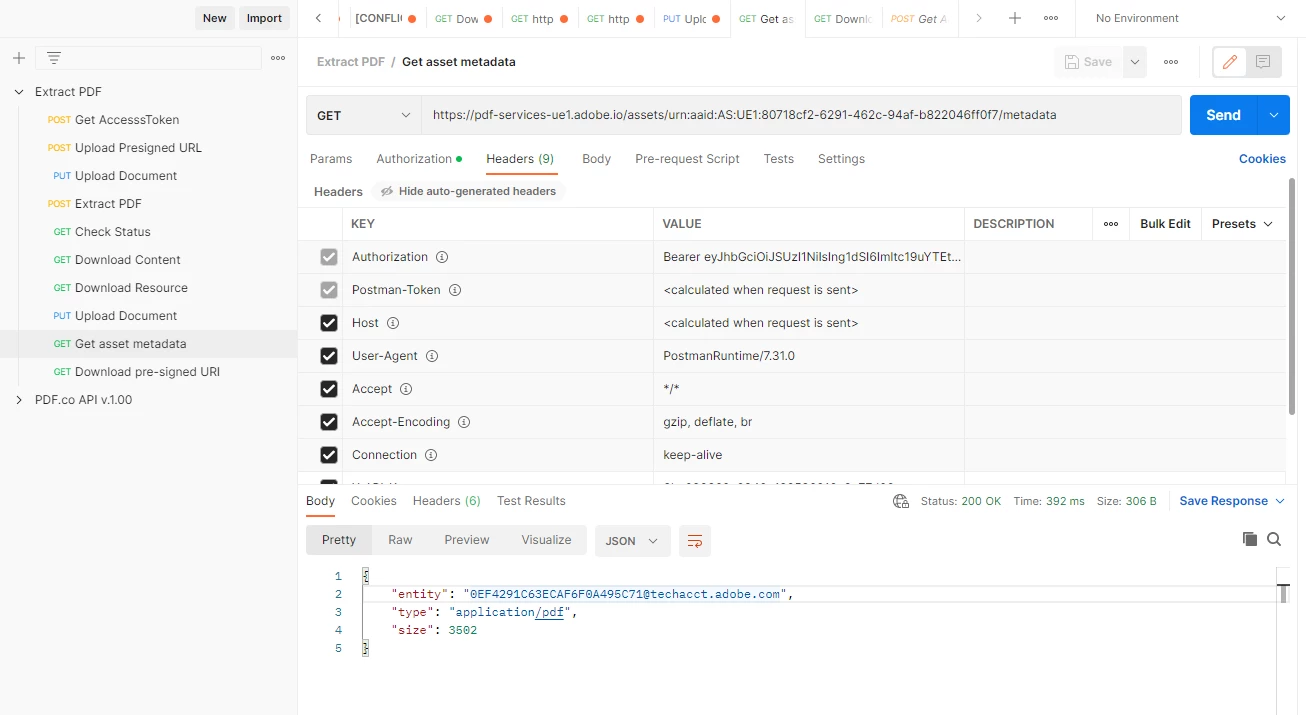Click the Hide auto-generated headers eye icon
The height and width of the screenshot is (715, 1306).
(387, 191)
